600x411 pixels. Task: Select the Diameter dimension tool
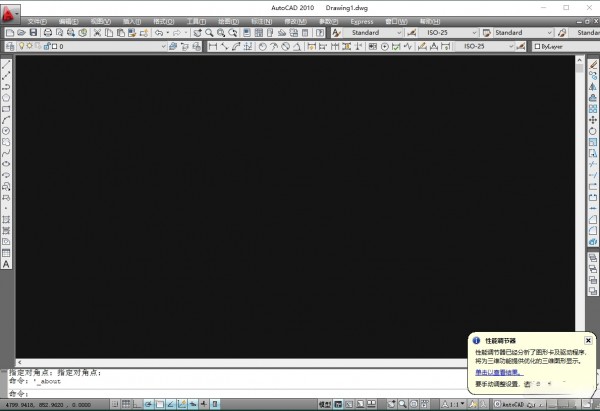285,46
